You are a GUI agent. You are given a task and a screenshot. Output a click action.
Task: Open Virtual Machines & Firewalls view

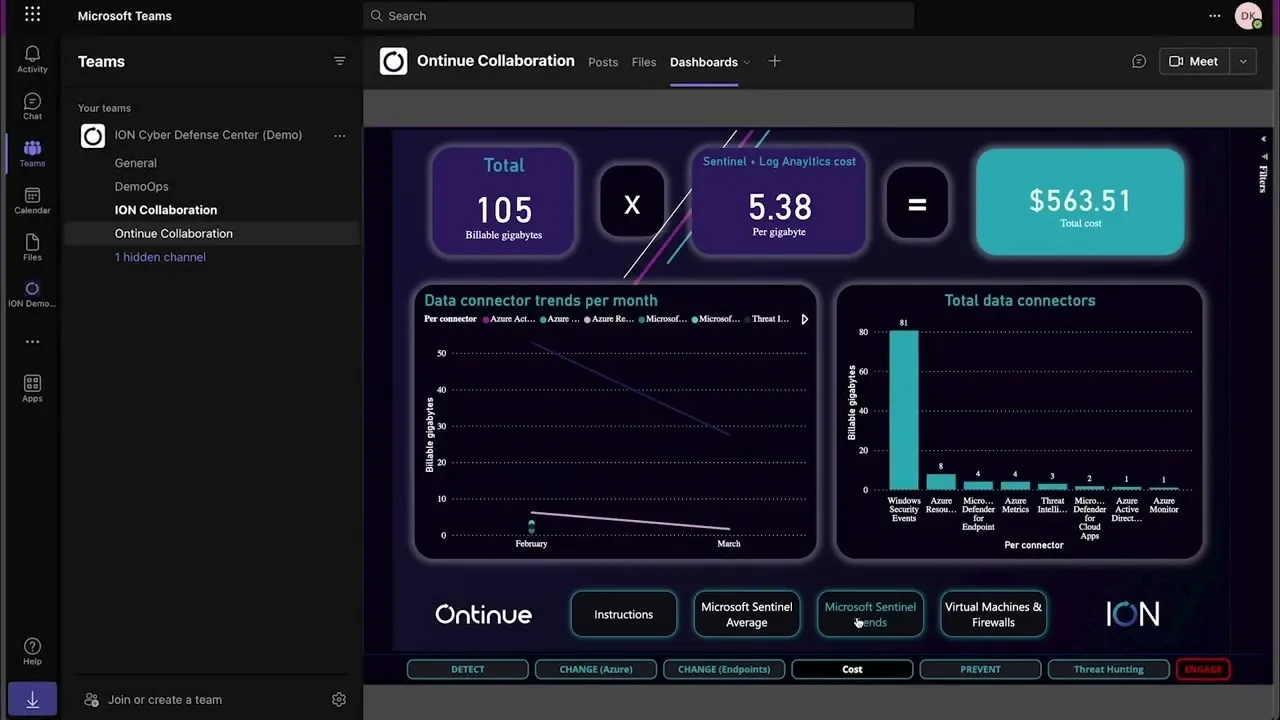coord(993,614)
